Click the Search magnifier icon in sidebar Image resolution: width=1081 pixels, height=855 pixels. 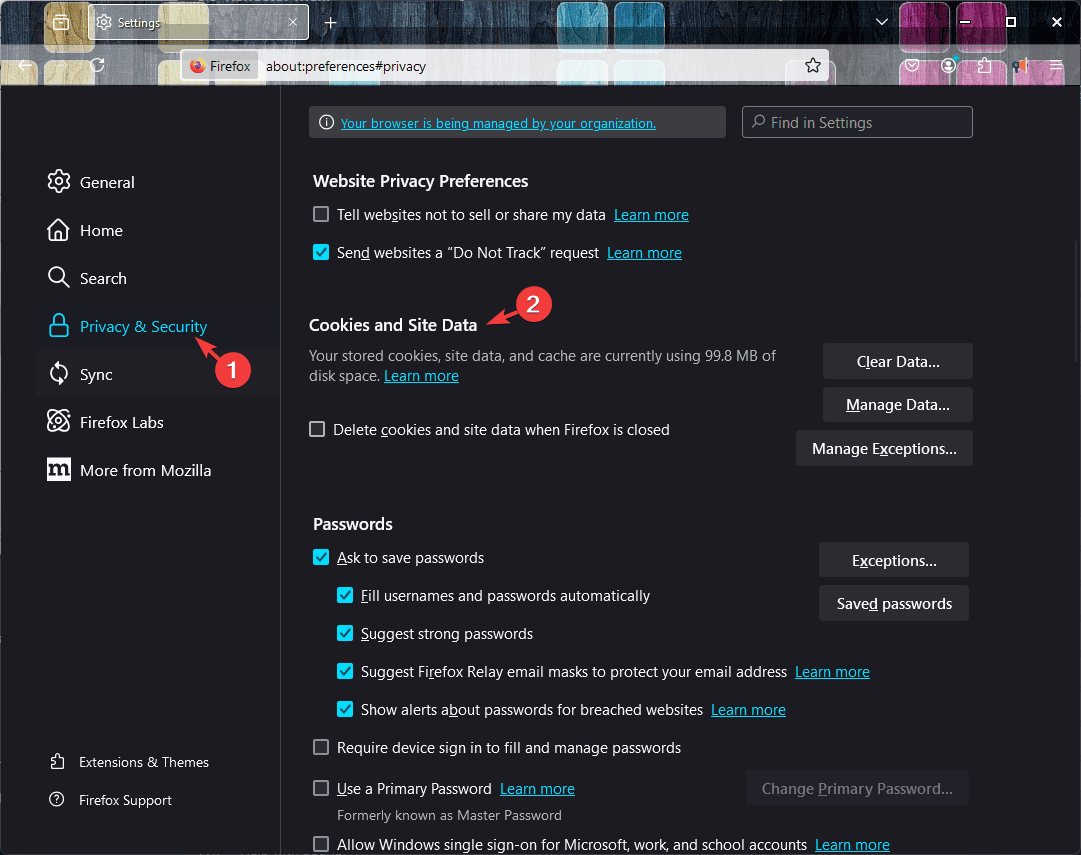[59, 278]
